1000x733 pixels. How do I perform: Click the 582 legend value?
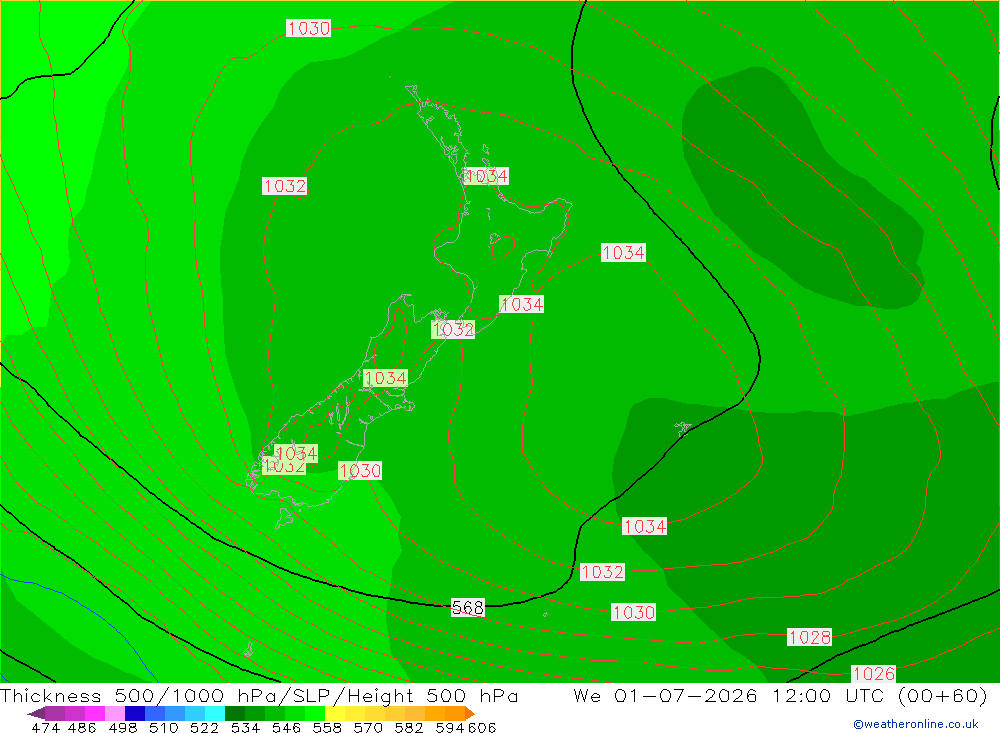[409, 728]
